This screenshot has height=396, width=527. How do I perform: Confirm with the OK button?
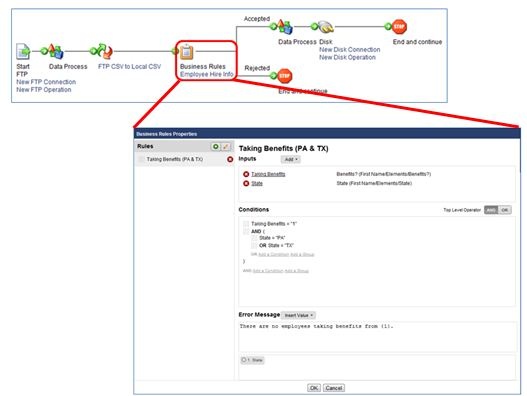[x=314, y=388]
